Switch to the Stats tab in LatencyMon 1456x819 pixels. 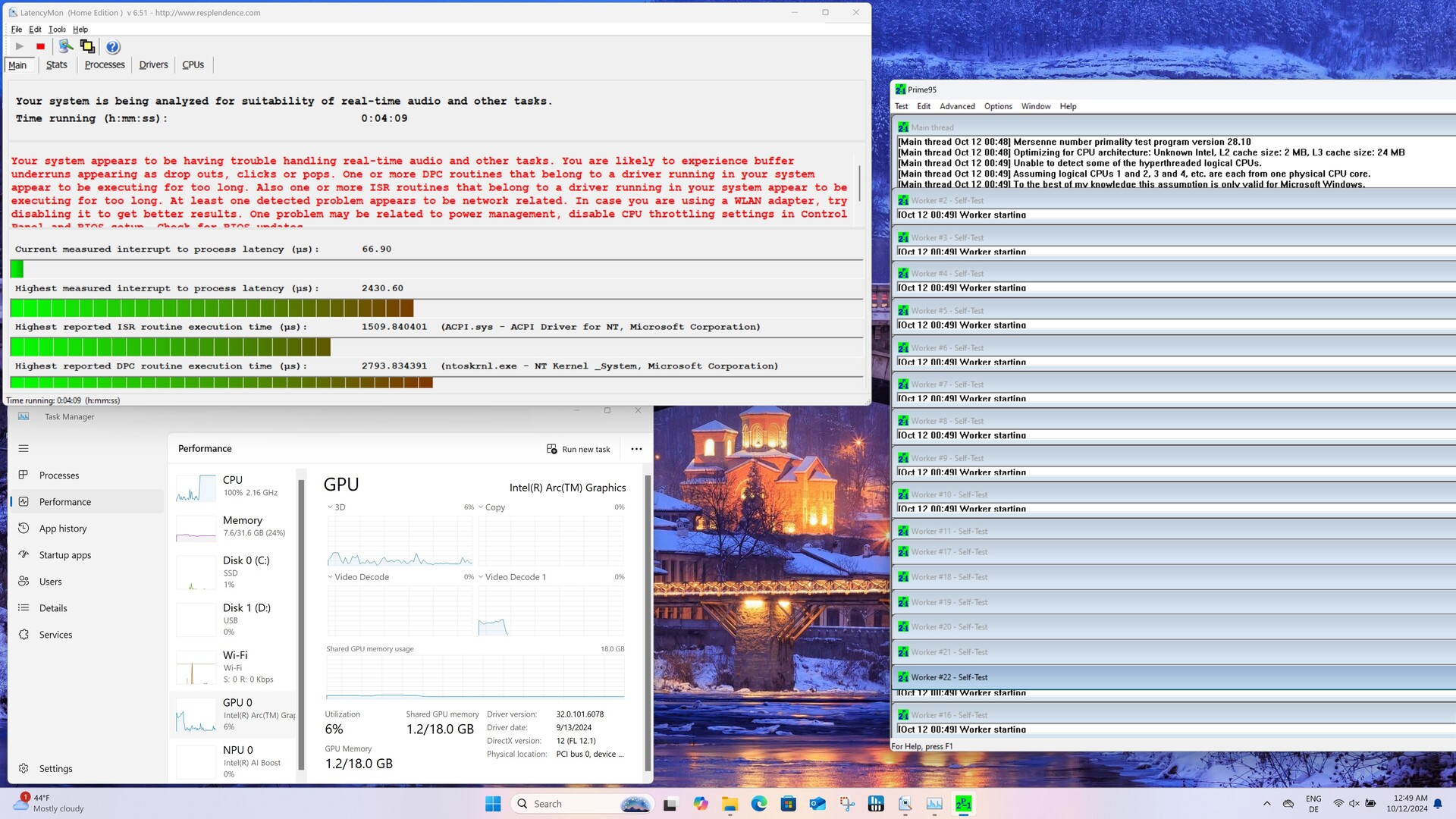pos(57,64)
